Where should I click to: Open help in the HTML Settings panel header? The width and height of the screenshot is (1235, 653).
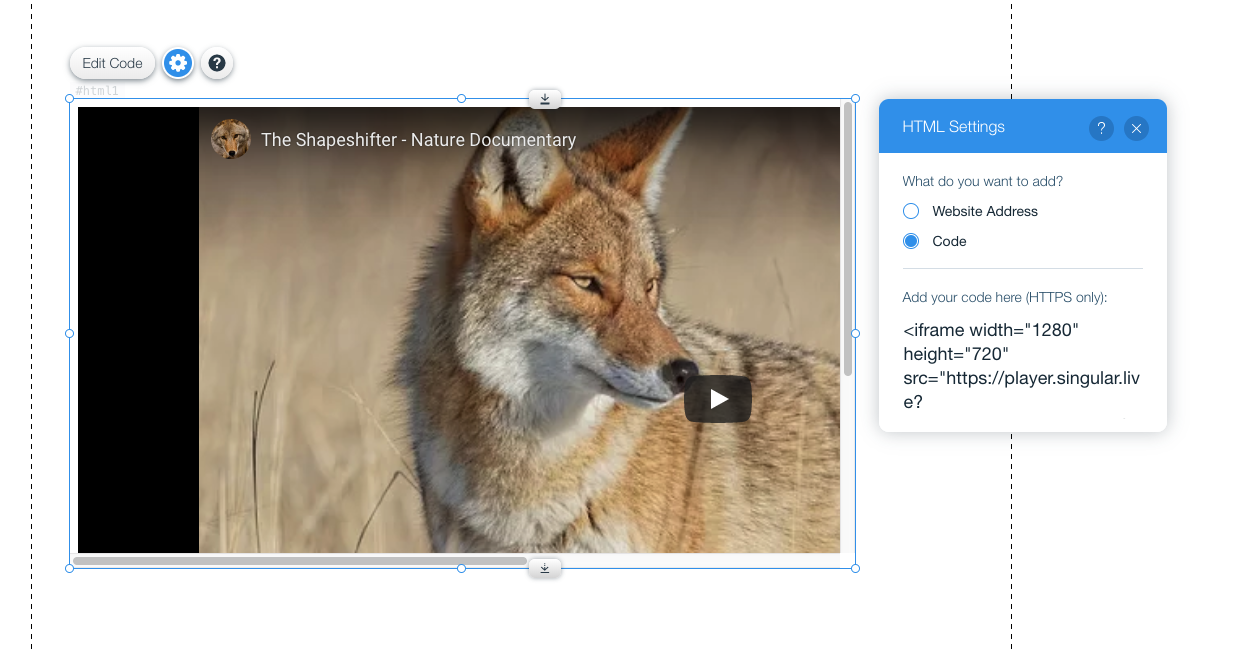coord(1101,128)
